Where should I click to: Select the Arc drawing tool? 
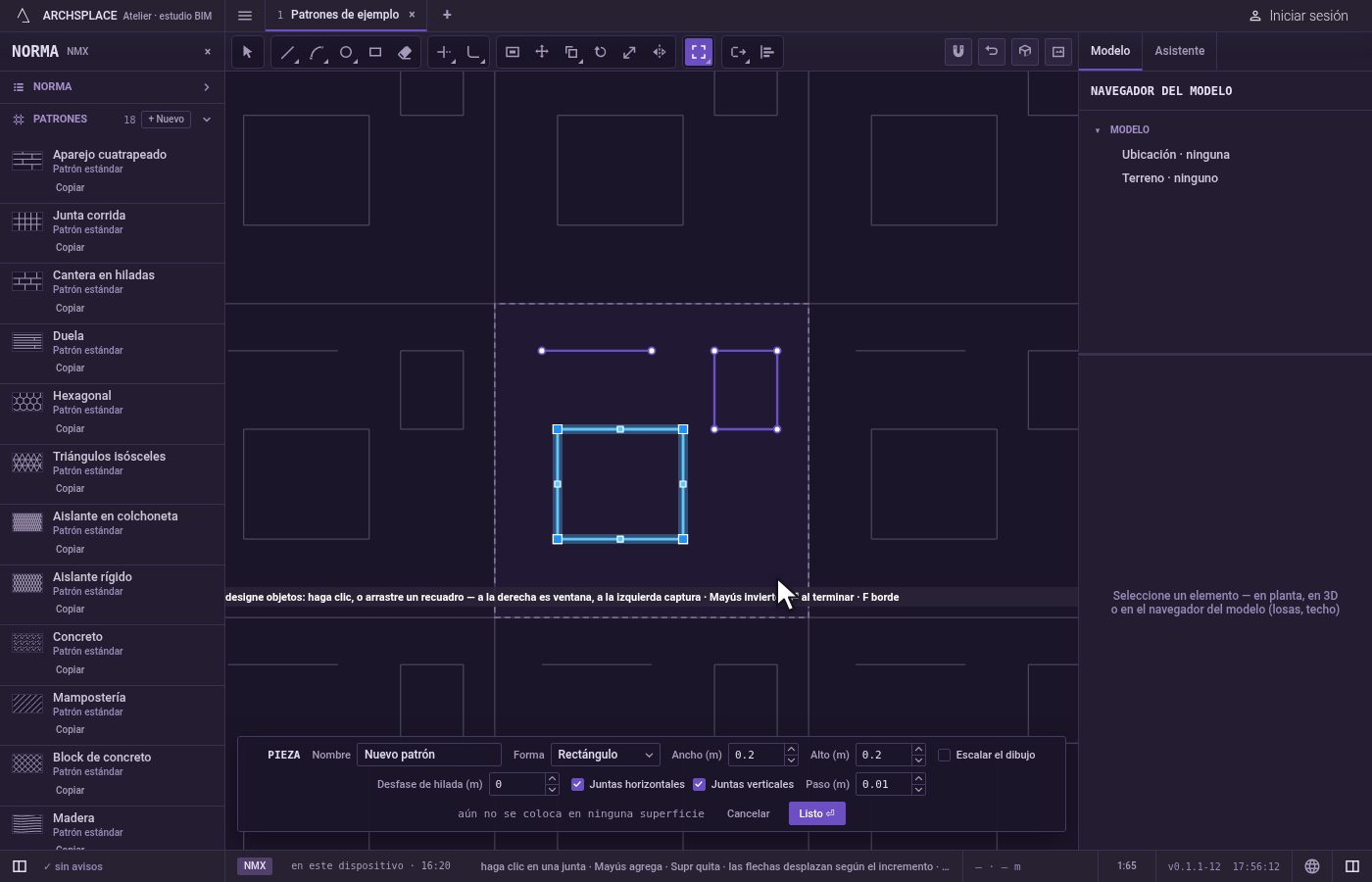317,52
